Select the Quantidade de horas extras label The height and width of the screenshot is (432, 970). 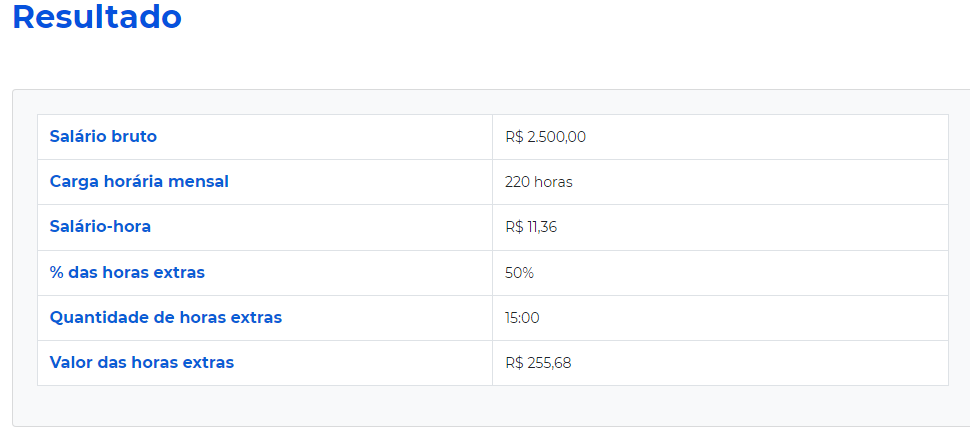pyautogui.click(x=166, y=318)
